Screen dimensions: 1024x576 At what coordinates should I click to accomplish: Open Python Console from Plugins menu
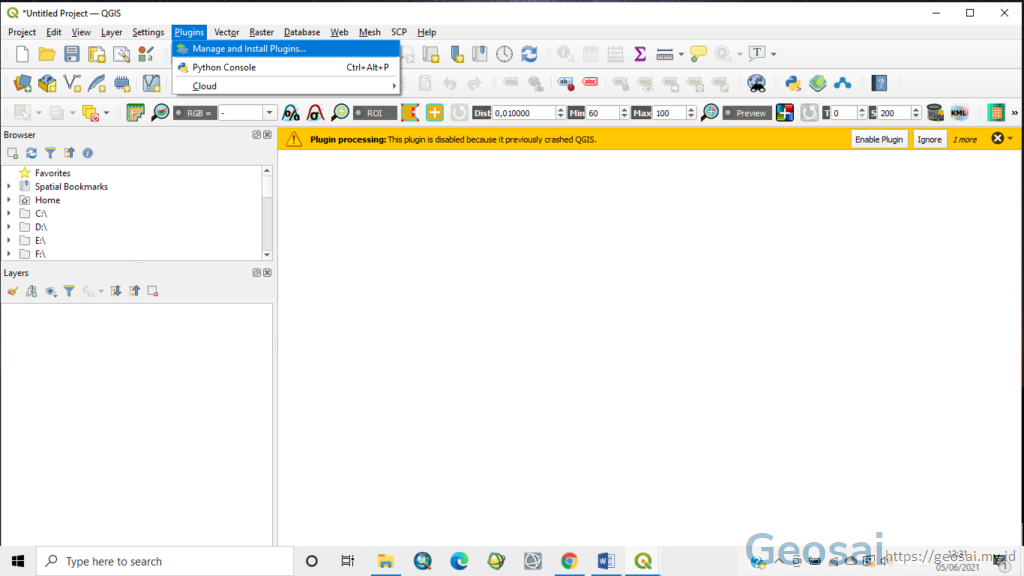286,67
